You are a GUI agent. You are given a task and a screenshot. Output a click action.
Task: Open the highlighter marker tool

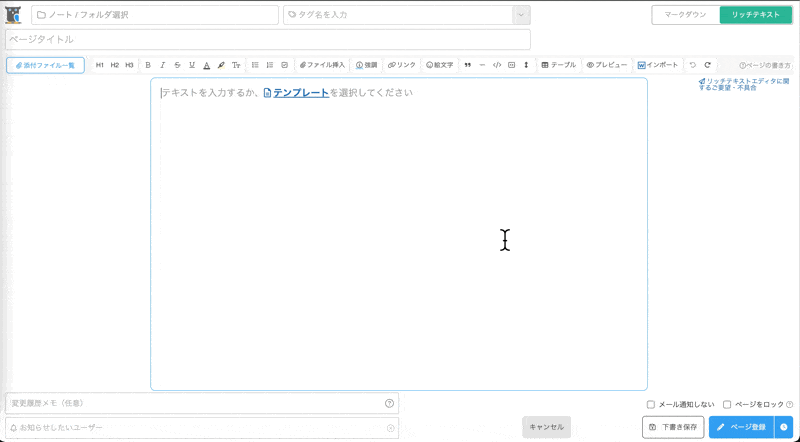(x=221, y=65)
